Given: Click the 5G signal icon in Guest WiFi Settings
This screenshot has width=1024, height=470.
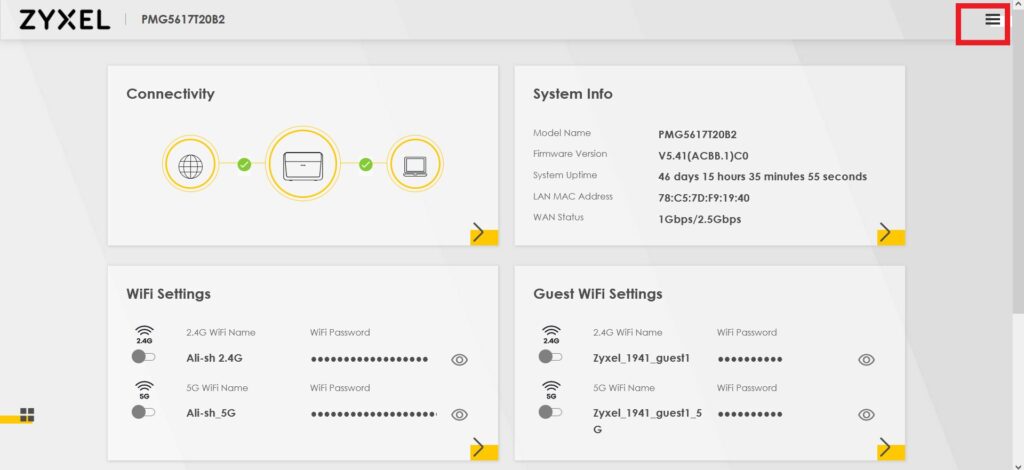Looking at the screenshot, I should (x=551, y=390).
